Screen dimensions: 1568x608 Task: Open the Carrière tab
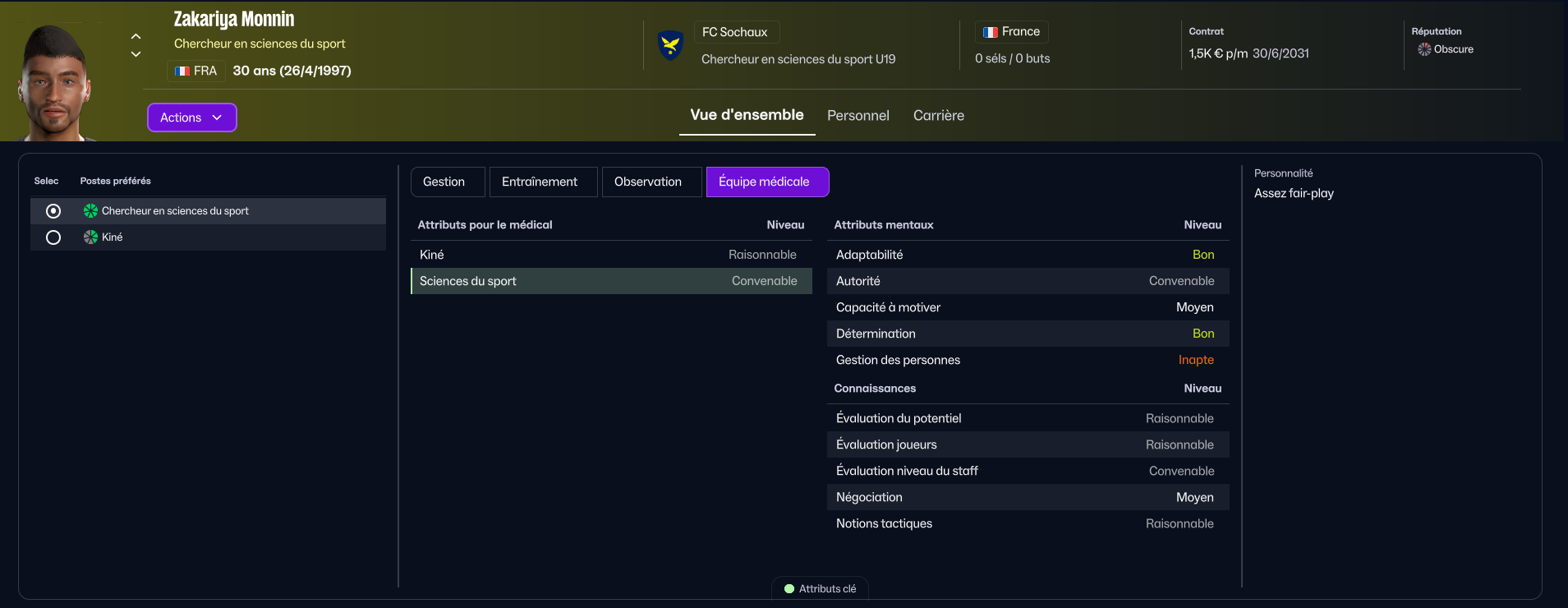pos(938,116)
